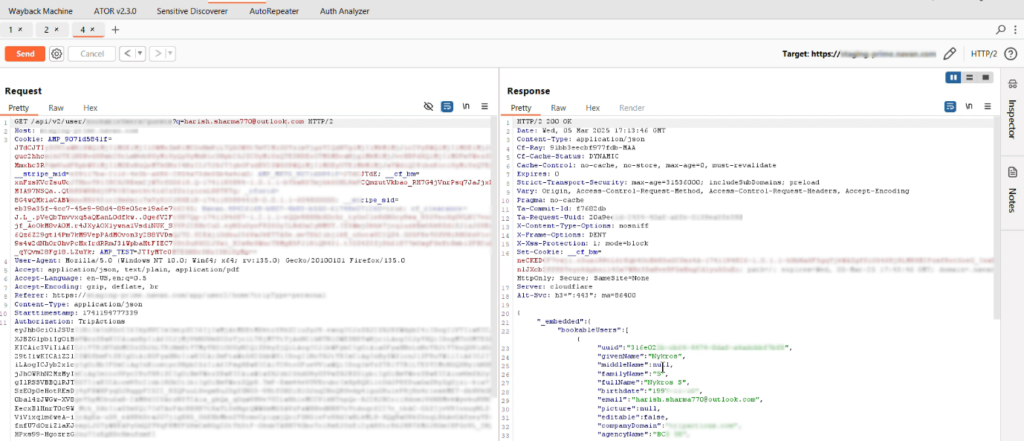Open the HTTP/2 protocol selector
This screenshot has width=1024, height=441.
click(x=985, y=53)
